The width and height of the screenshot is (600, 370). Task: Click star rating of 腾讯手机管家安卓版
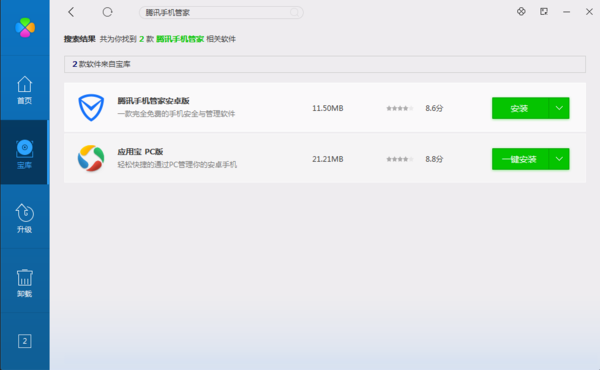click(400, 108)
